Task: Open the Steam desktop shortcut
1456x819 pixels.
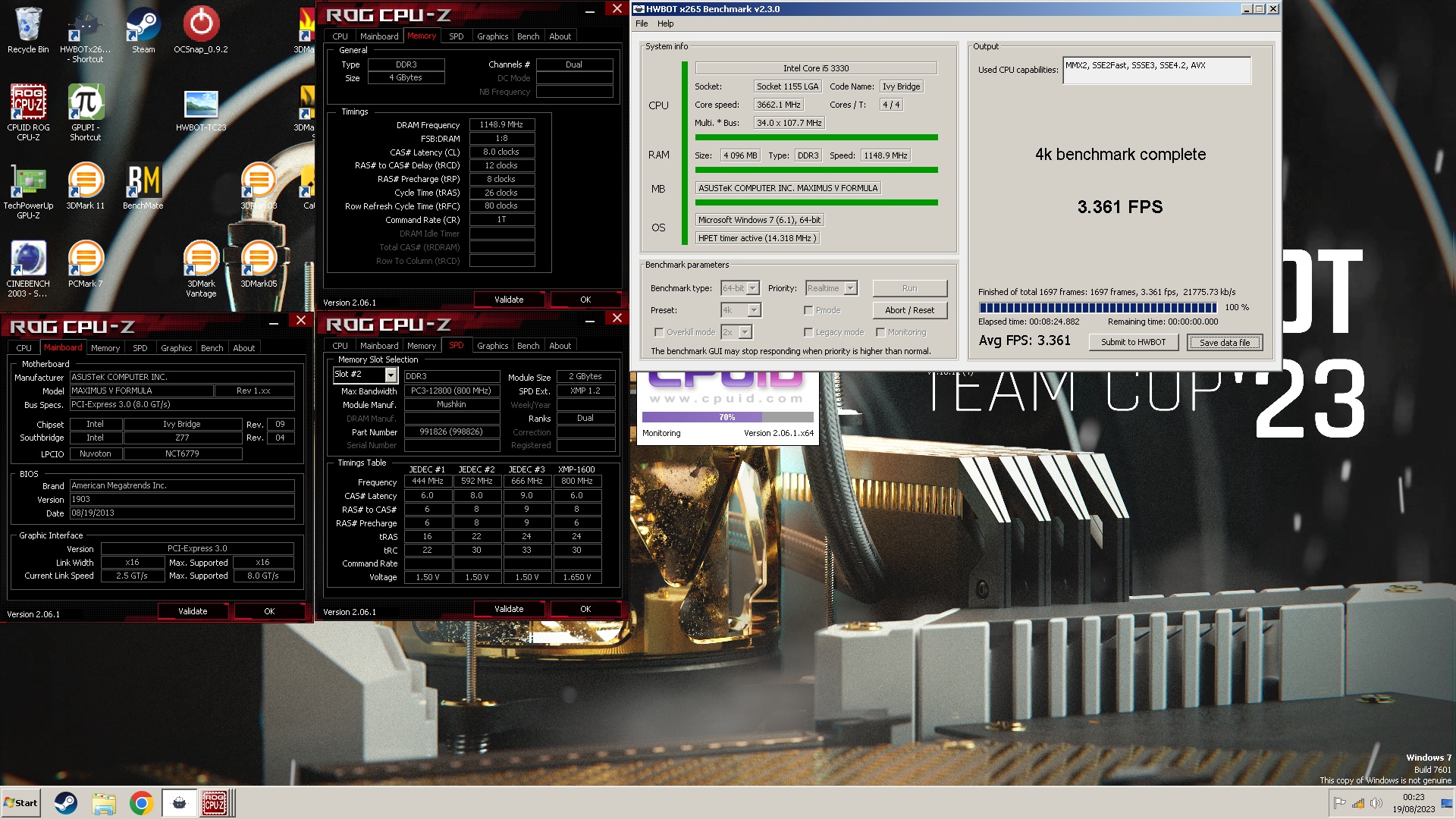Action: (143, 30)
